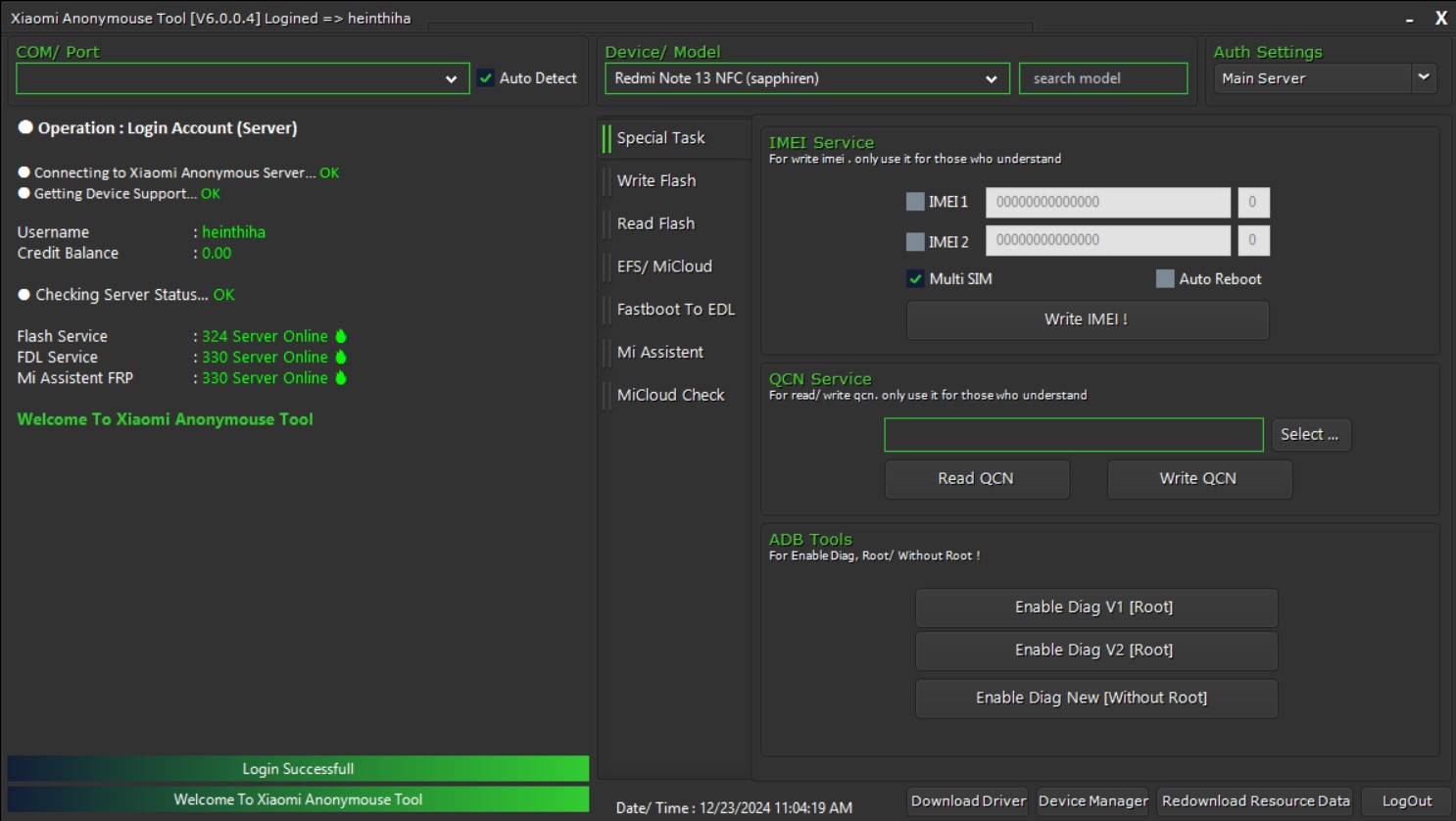Click the LogOut button

[x=1407, y=801]
